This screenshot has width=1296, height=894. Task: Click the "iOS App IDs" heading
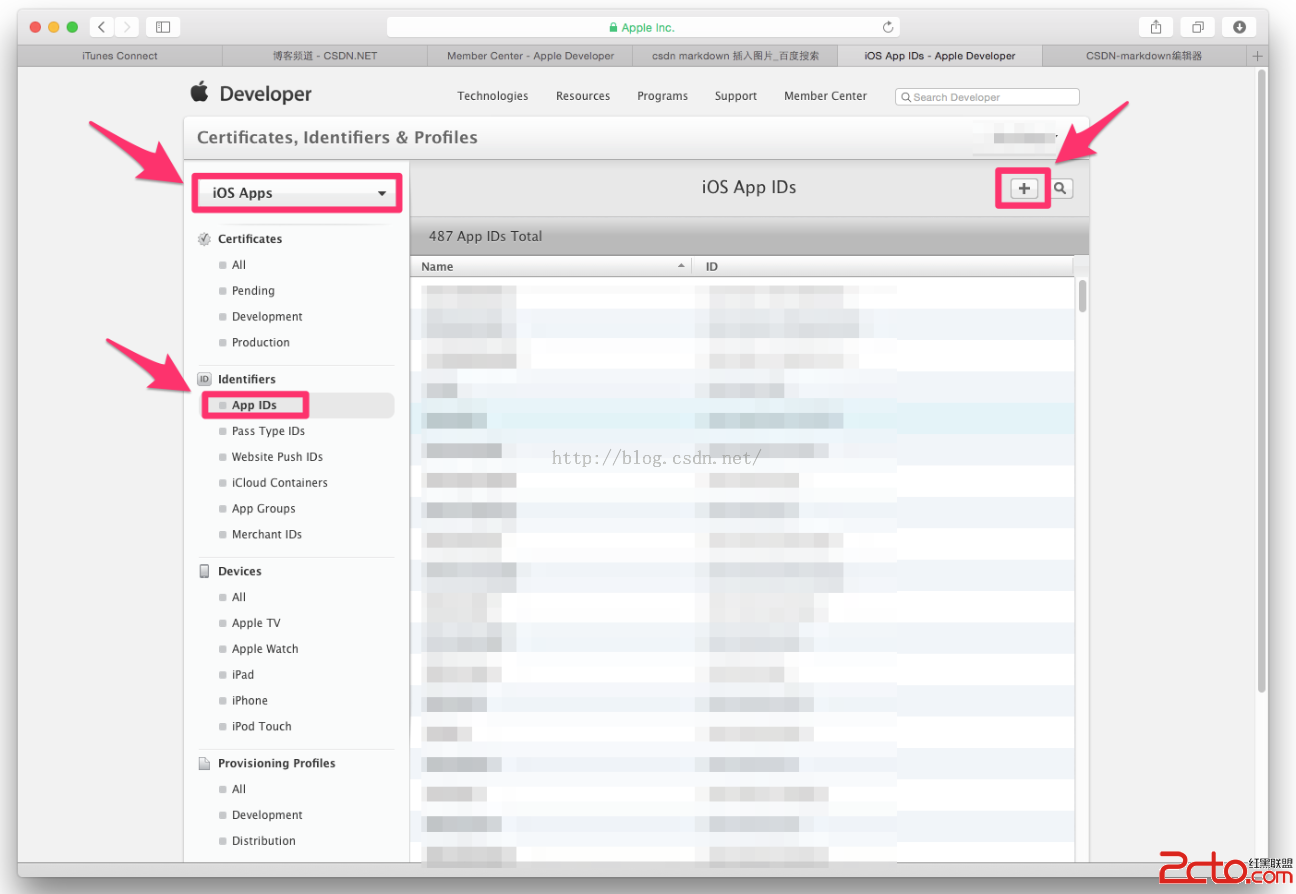coord(749,187)
